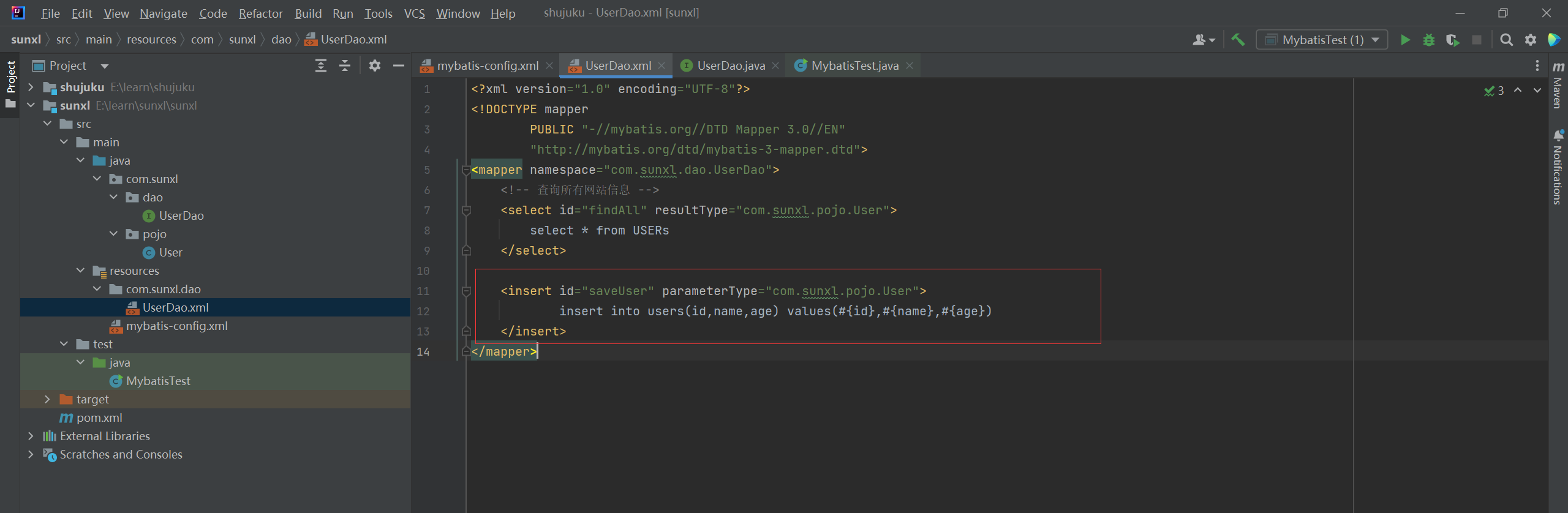Image resolution: width=1568 pixels, height=513 pixels.
Task: Build project with hammer icon
Action: pos(1238,40)
